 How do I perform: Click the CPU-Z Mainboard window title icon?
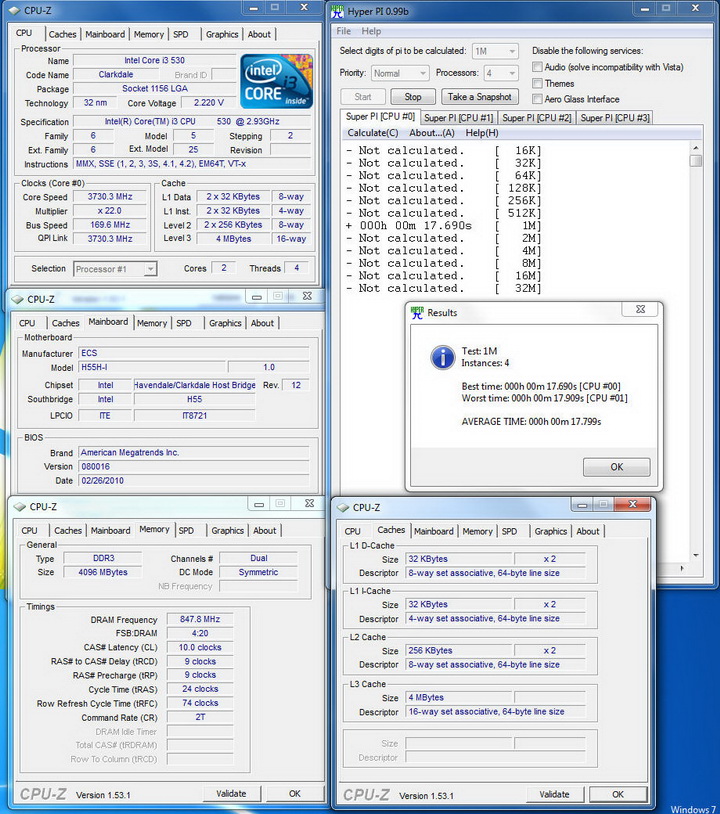[18, 299]
